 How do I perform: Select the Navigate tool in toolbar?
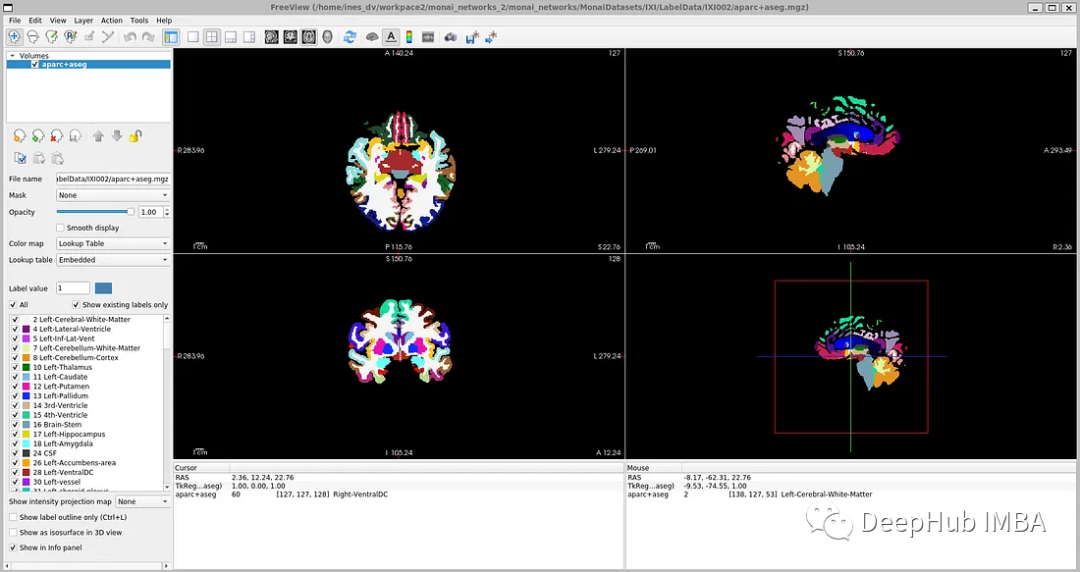15,37
